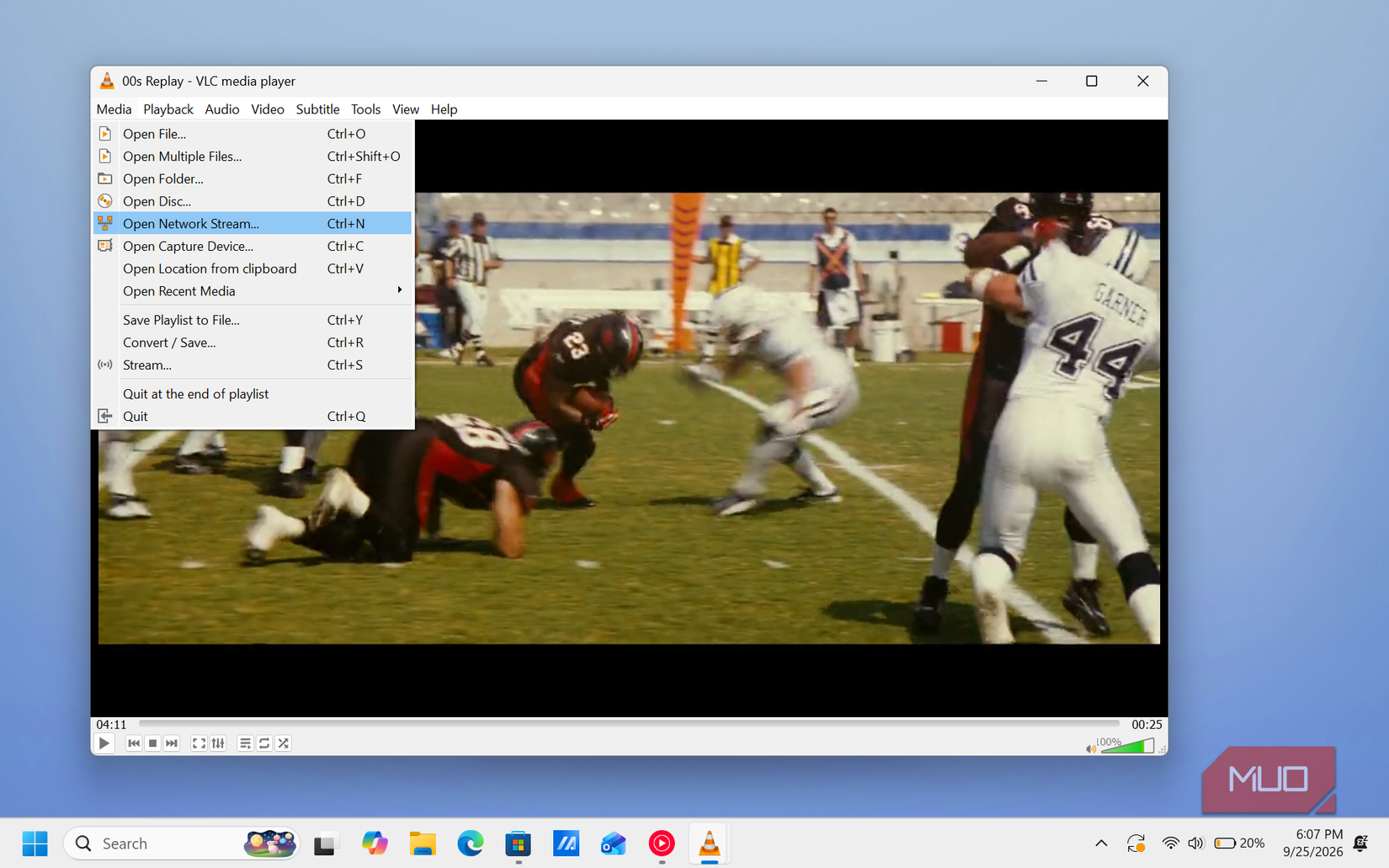Toggle loop mode icon
Image resolution: width=1389 pixels, height=868 pixels.
coord(264,743)
